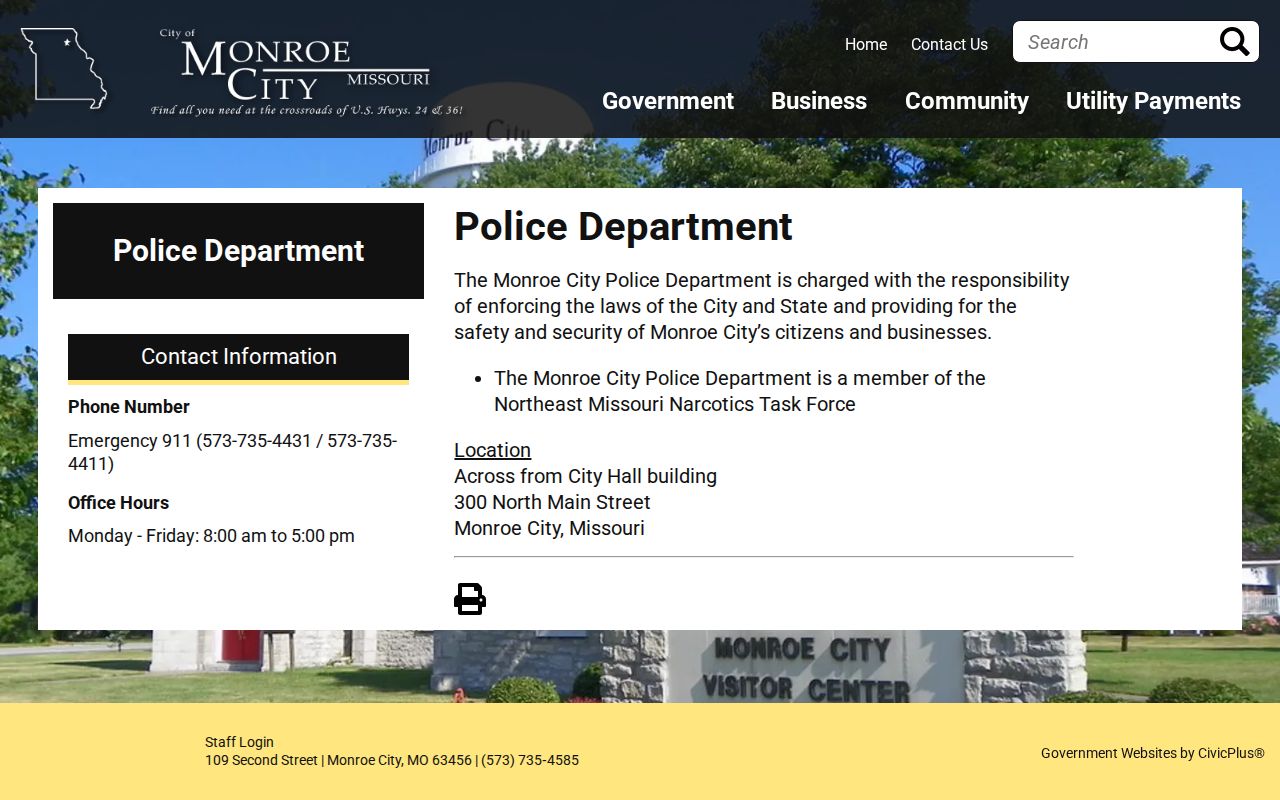Click the underlined Location heading

tap(492, 450)
